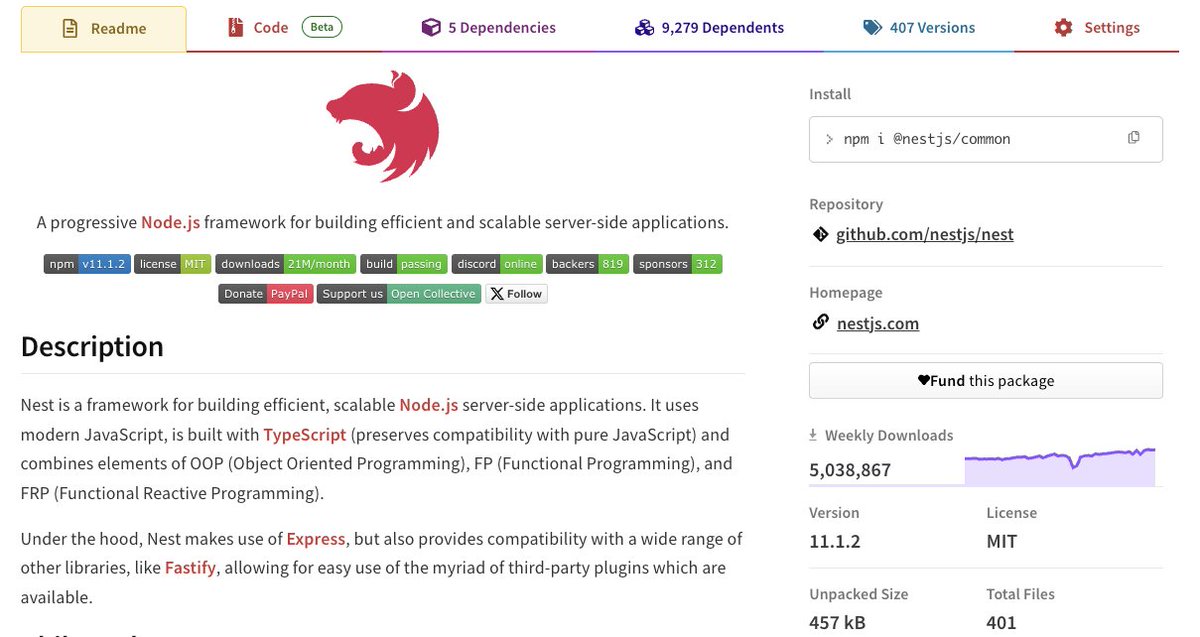Click the NestJS logo image
1200x637 pixels.
pyautogui.click(x=383, y=125)
